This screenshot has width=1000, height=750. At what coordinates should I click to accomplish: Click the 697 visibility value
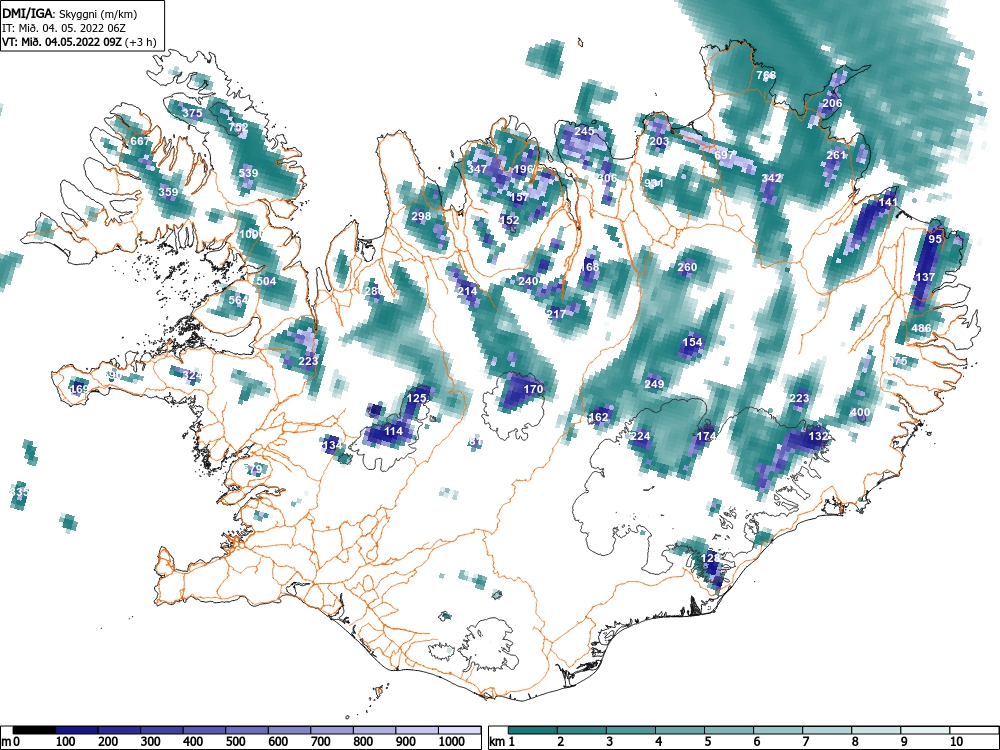(724, 155)
